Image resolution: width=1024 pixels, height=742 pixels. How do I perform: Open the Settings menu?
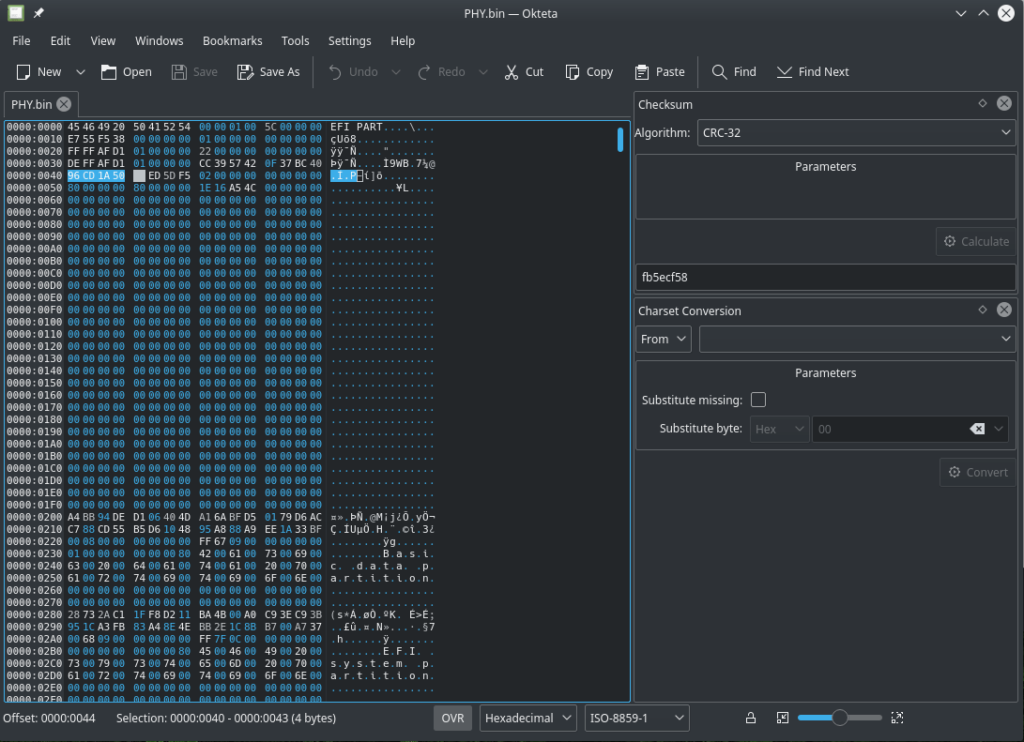point(349,40)
